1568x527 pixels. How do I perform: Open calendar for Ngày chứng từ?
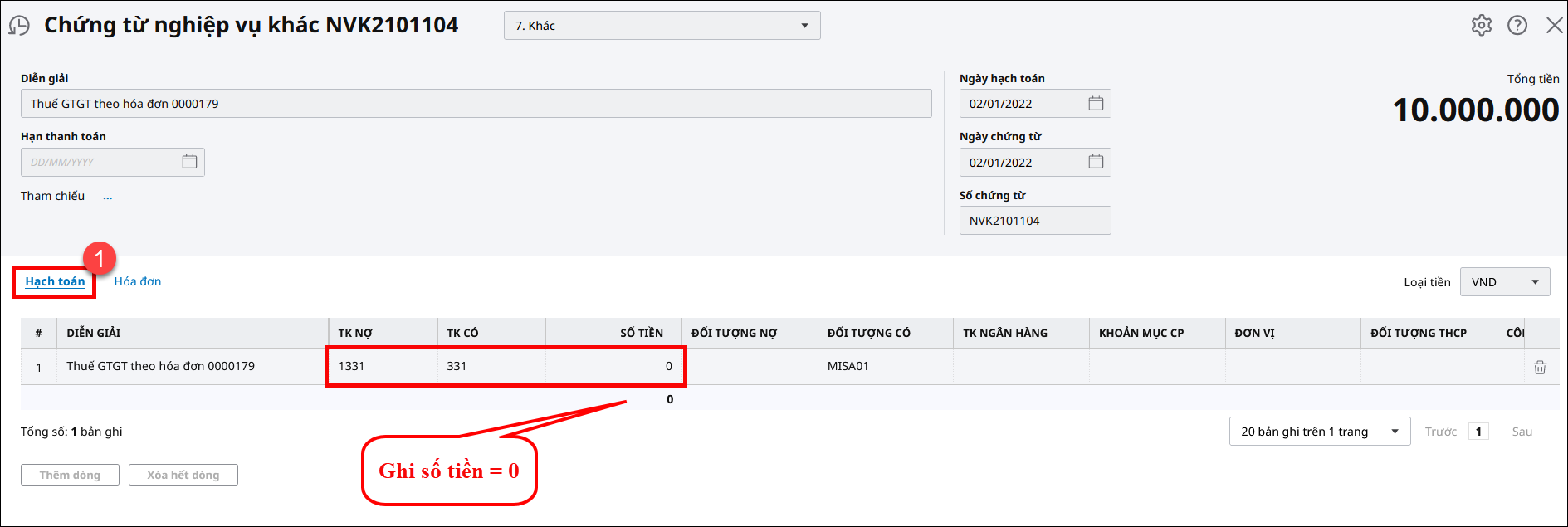1096,162
